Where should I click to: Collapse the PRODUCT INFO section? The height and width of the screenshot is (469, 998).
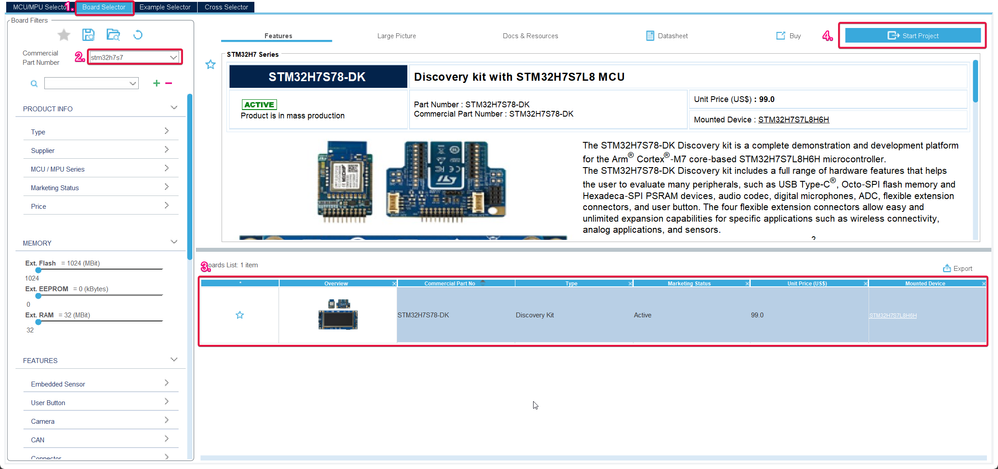pos(174,108)
